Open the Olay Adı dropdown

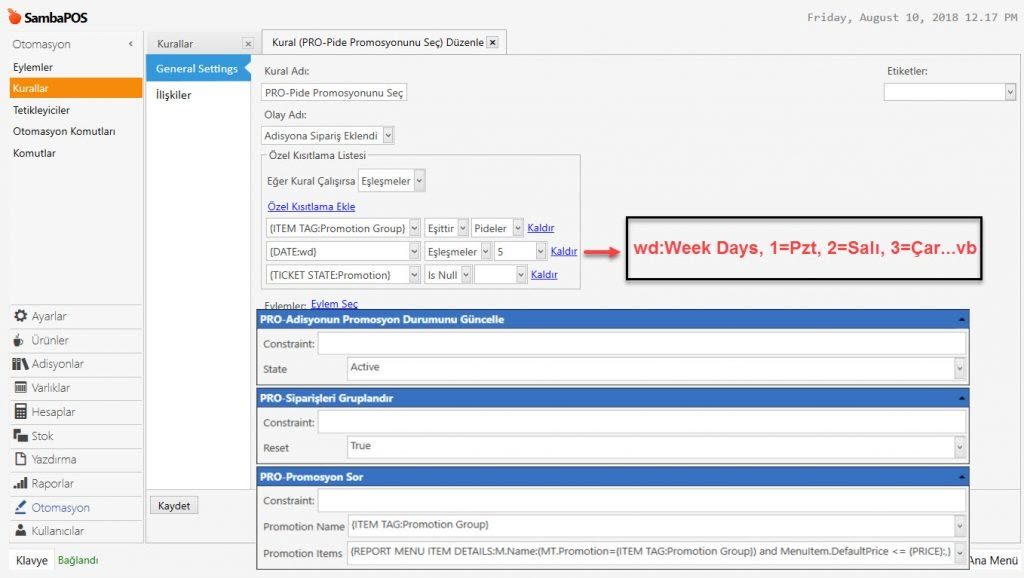[x=388, y=136]
